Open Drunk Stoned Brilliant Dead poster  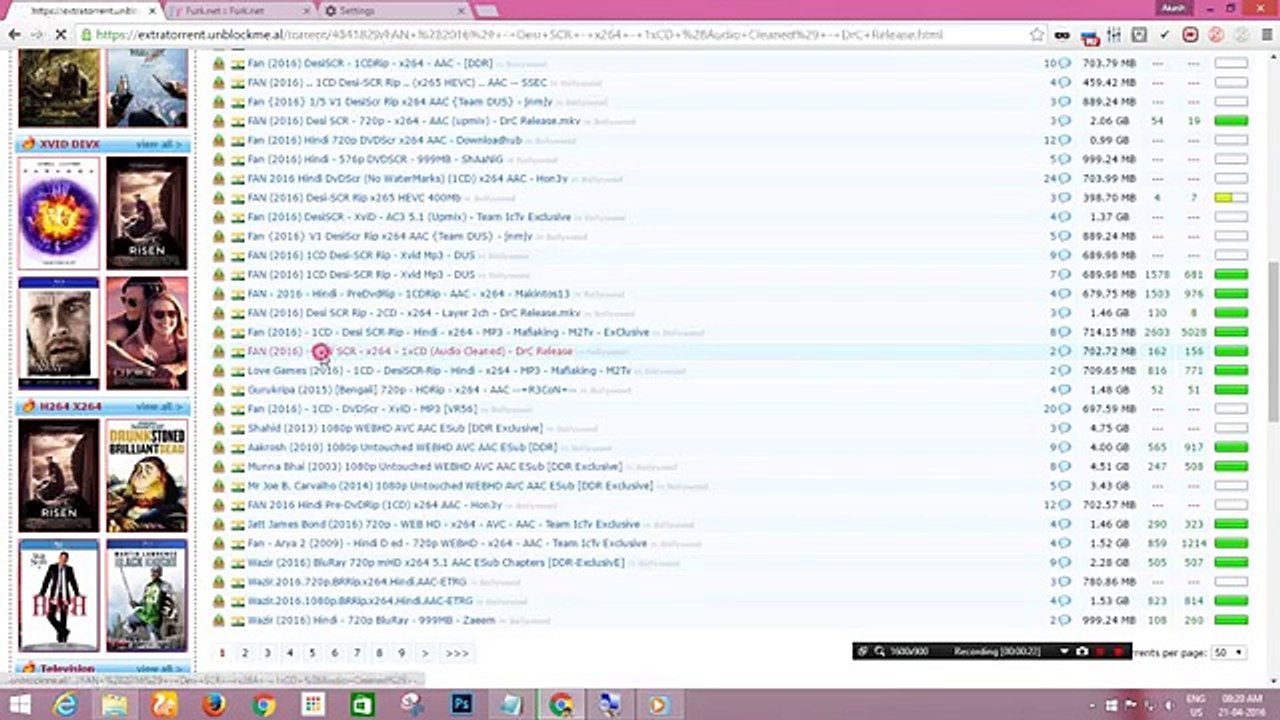pos(146,475)
